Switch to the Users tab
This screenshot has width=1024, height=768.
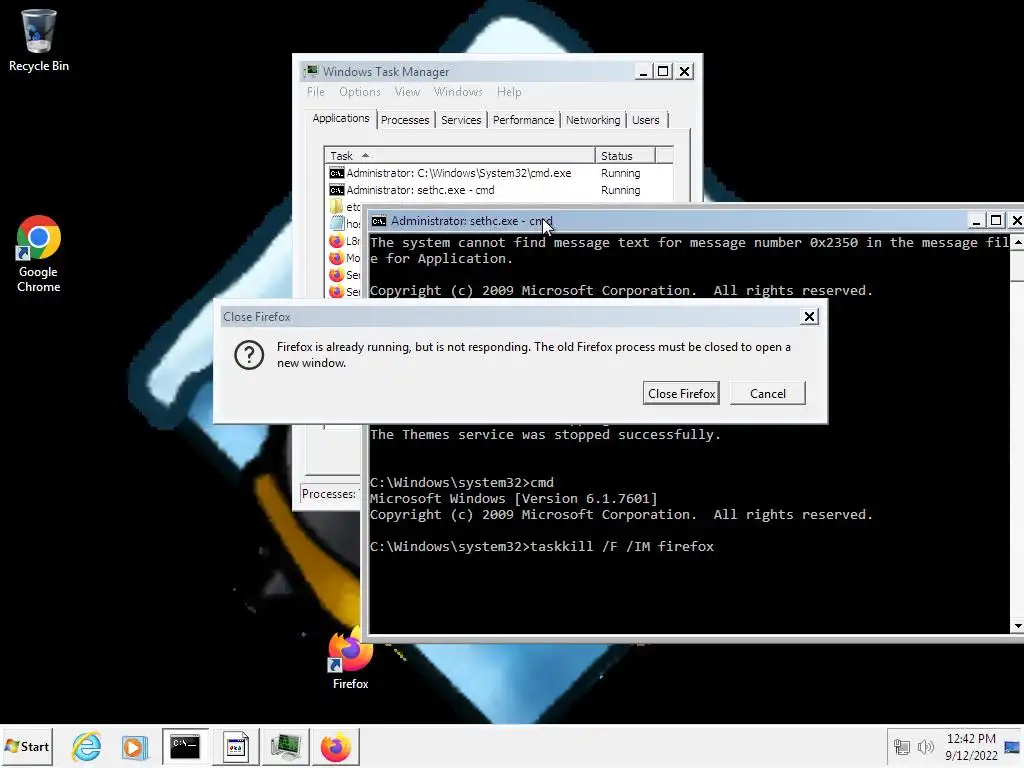click(645, 120)
